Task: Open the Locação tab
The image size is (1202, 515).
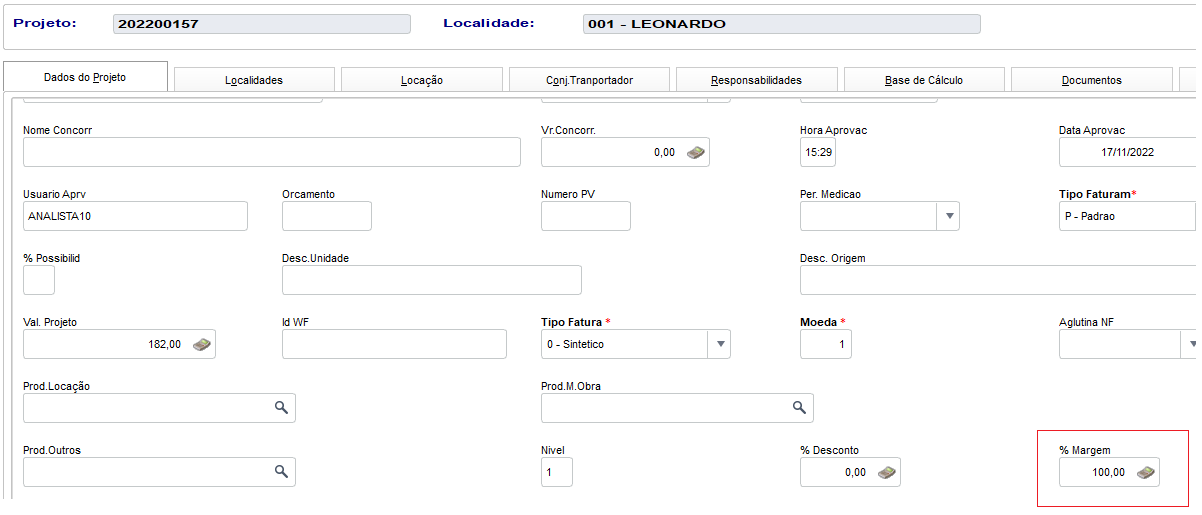Action: [421, 80]
